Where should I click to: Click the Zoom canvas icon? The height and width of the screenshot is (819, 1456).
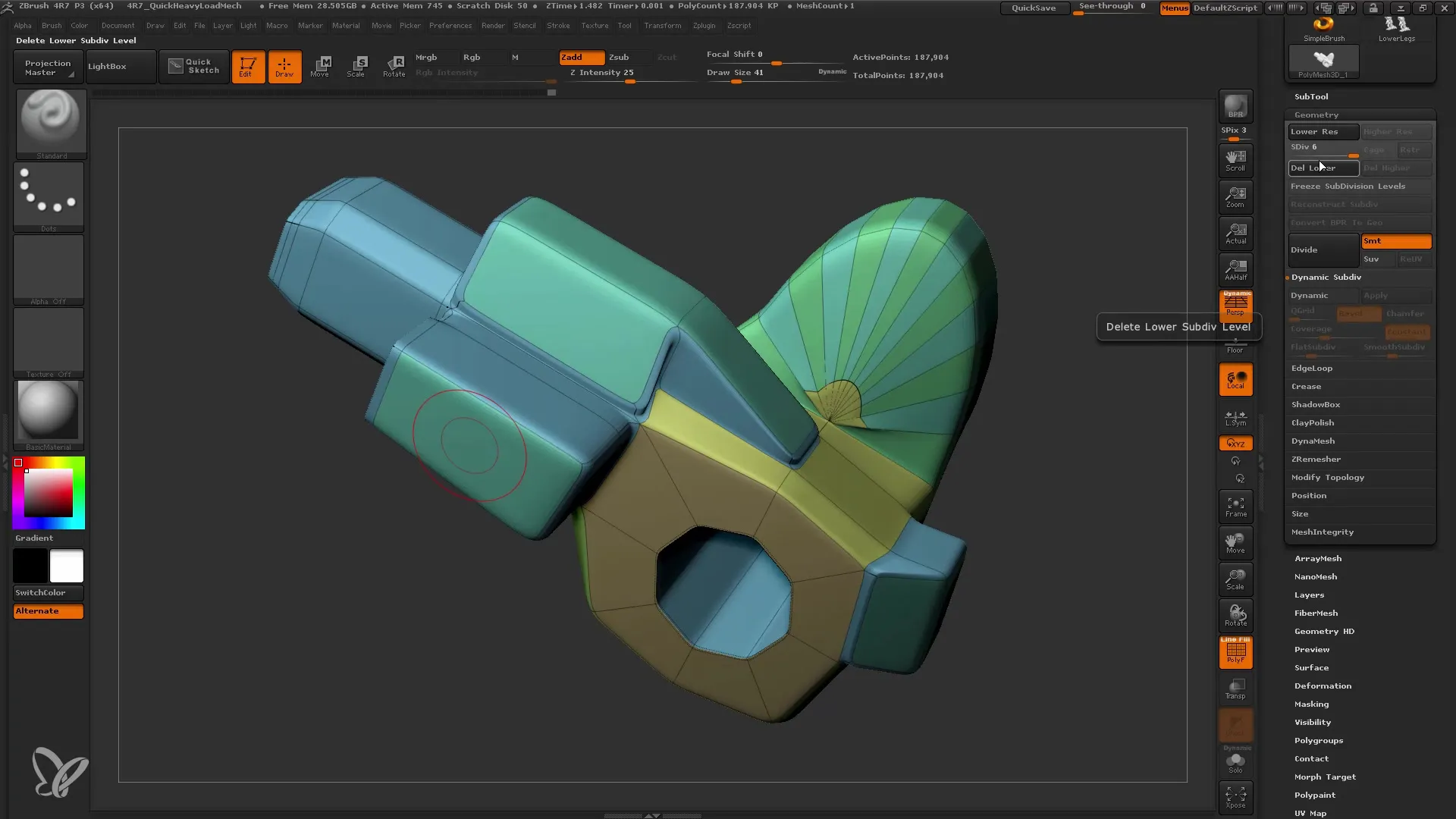(1235, 196)
